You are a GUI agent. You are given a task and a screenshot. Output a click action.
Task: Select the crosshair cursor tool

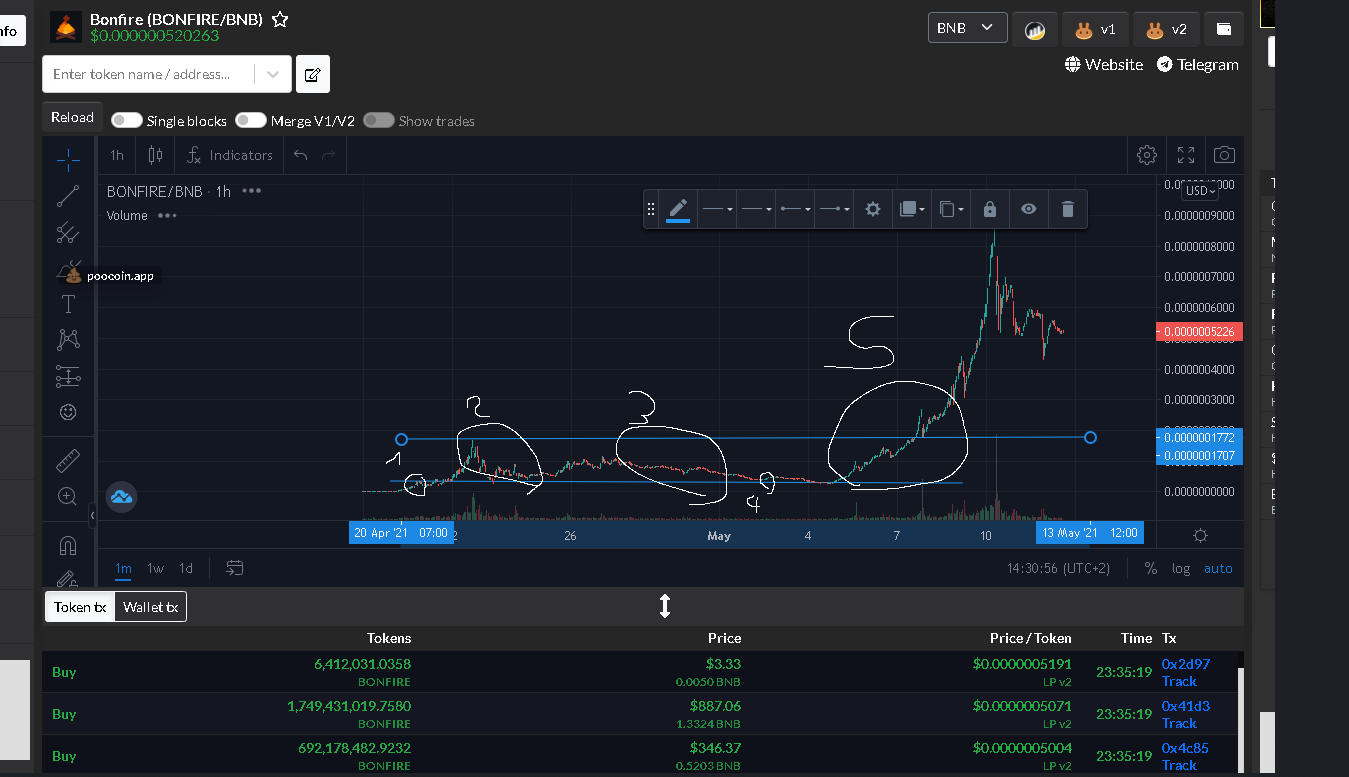[x=68, y=159]
